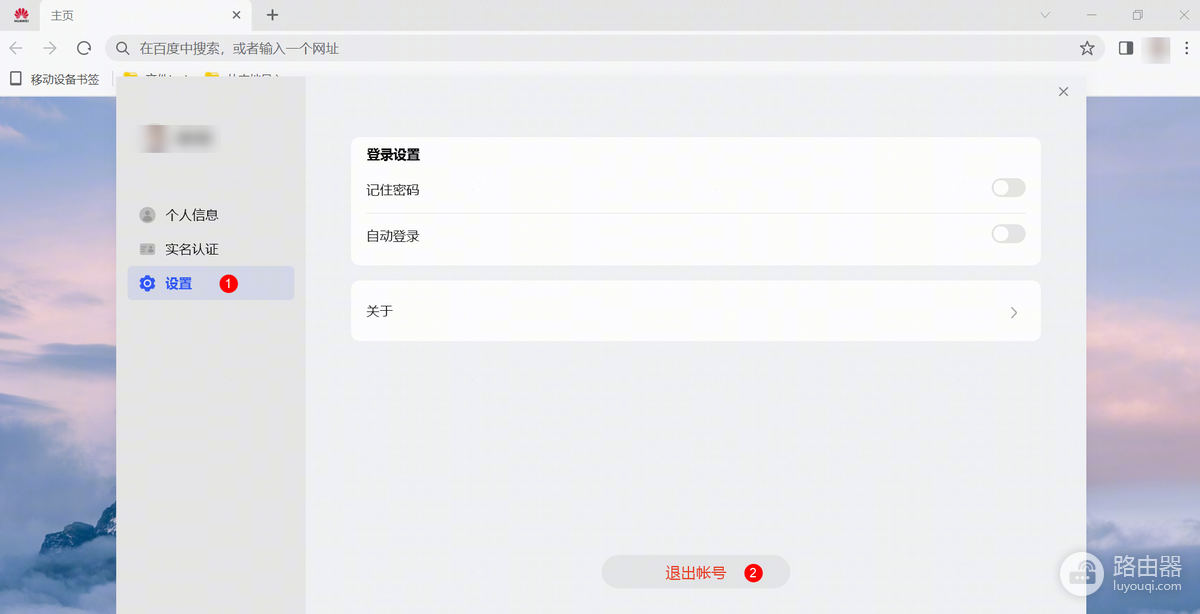Click 退出帐号 to sign out
The width and height of the screenshot is (1200, 614).
[696, 572]
